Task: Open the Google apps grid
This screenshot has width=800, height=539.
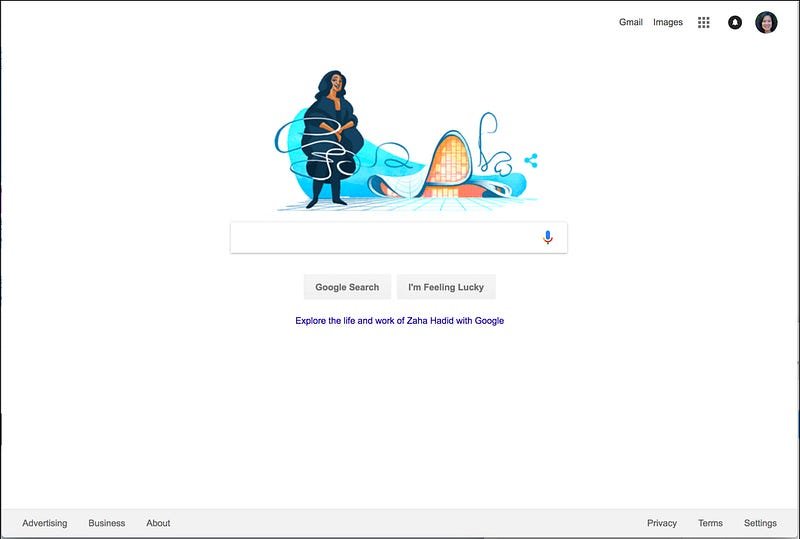Action: pyautogui.click(x=704, y=22)
